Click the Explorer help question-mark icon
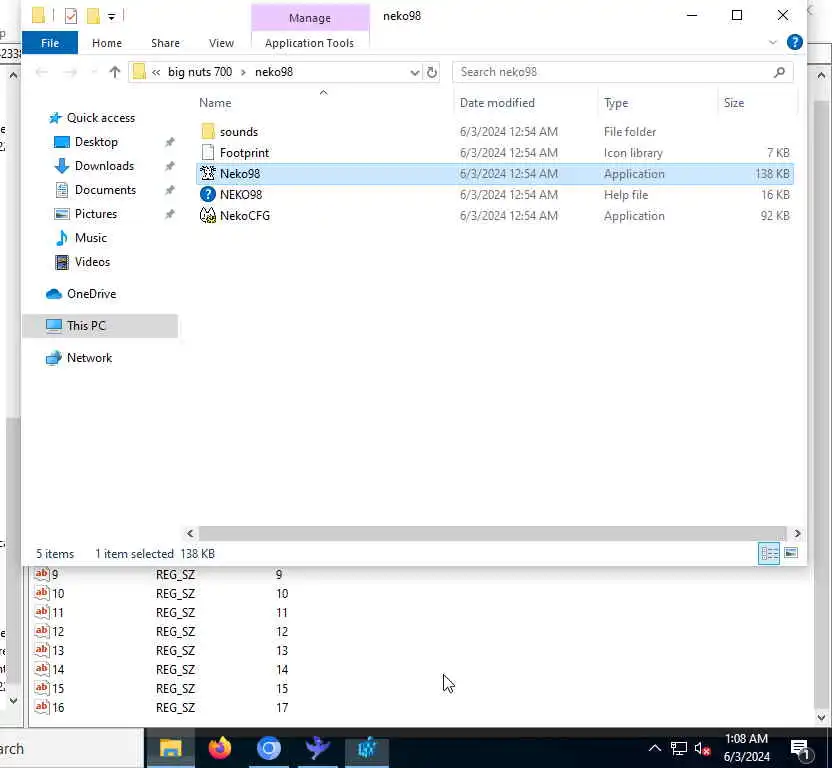This screenshot has width=832, height=768. (x=794, y=42)
